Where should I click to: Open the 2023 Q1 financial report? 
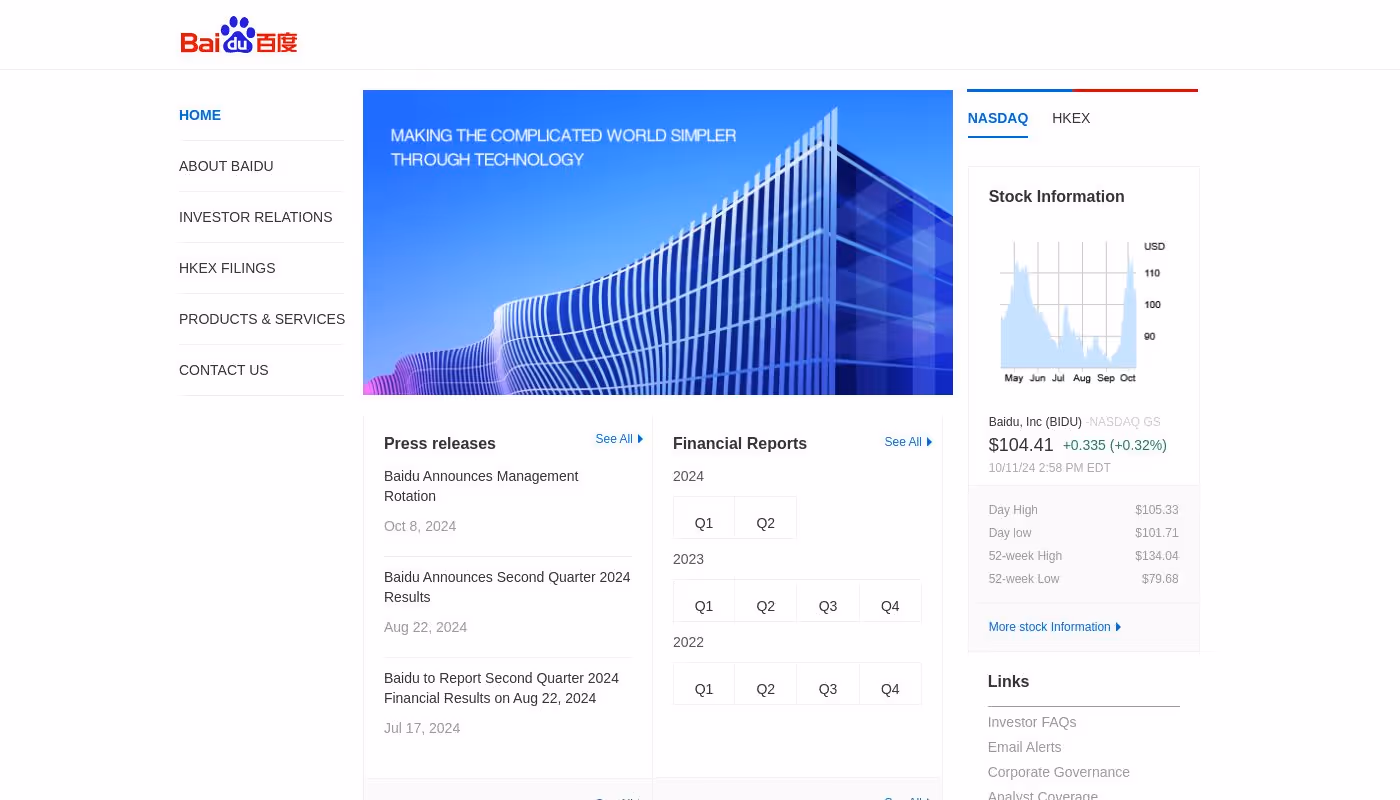pyautogui.click(x=704, y=601)
